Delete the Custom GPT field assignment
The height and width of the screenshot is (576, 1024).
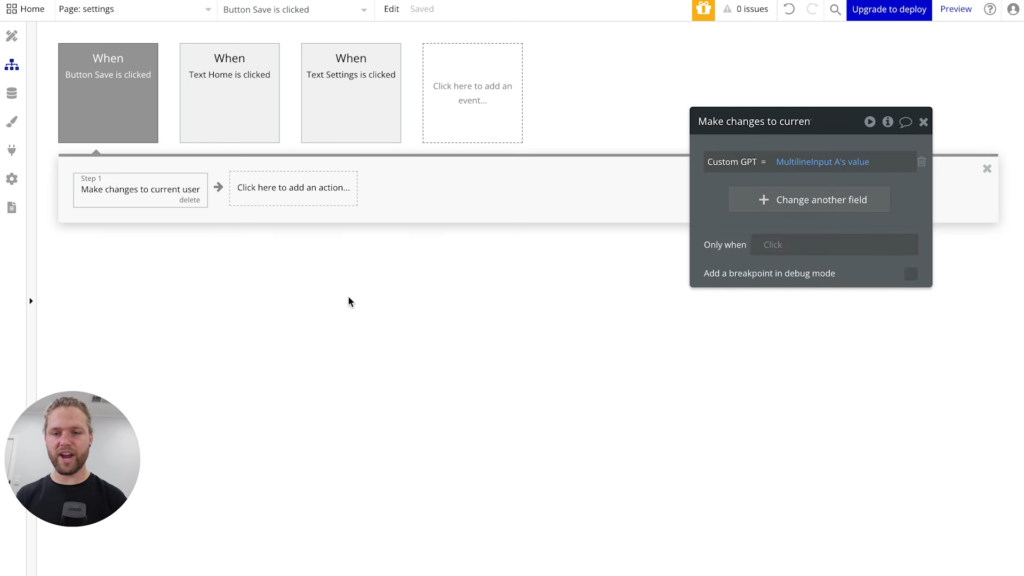point(922,161)
